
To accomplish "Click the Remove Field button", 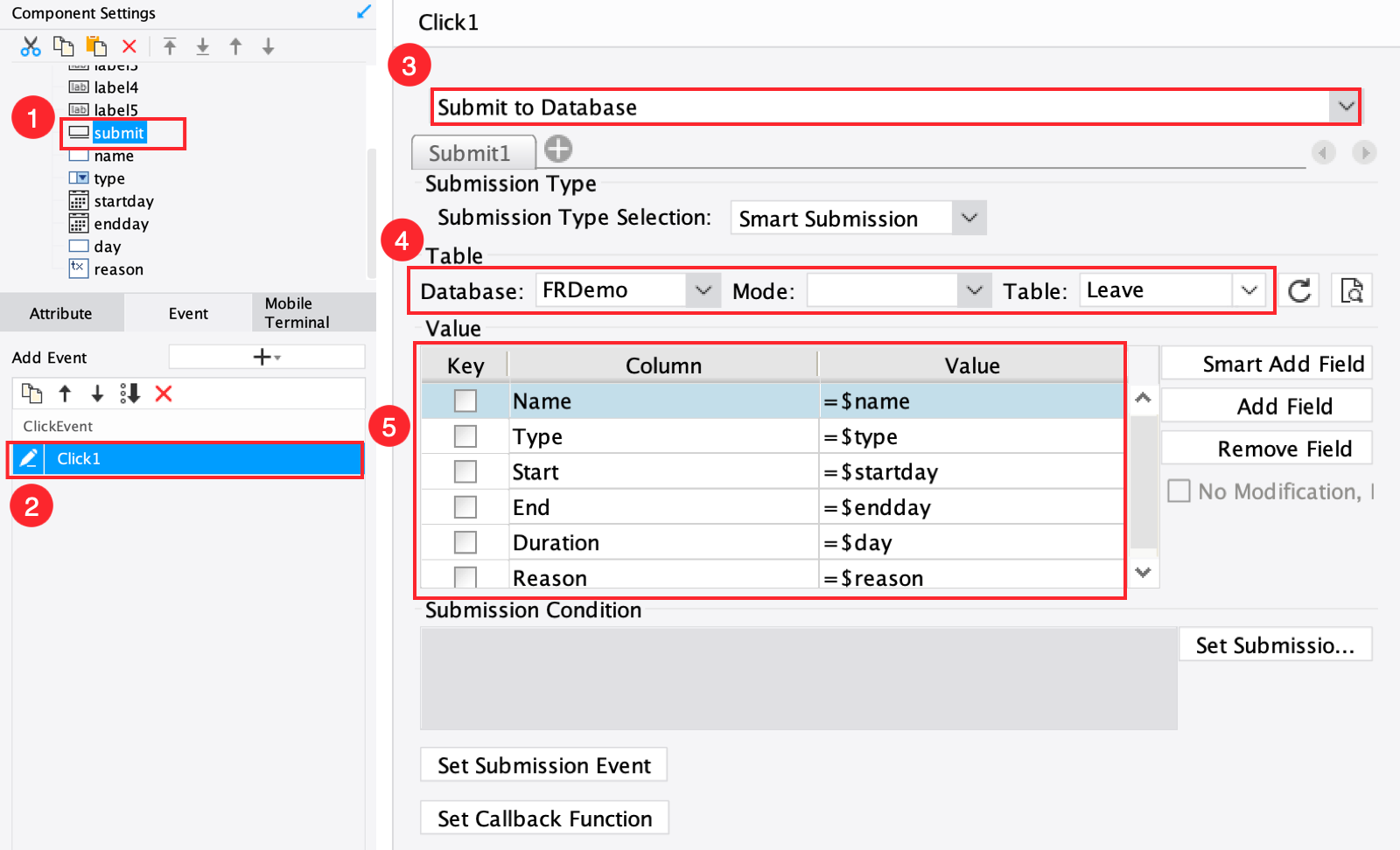I will [1266, 449].
